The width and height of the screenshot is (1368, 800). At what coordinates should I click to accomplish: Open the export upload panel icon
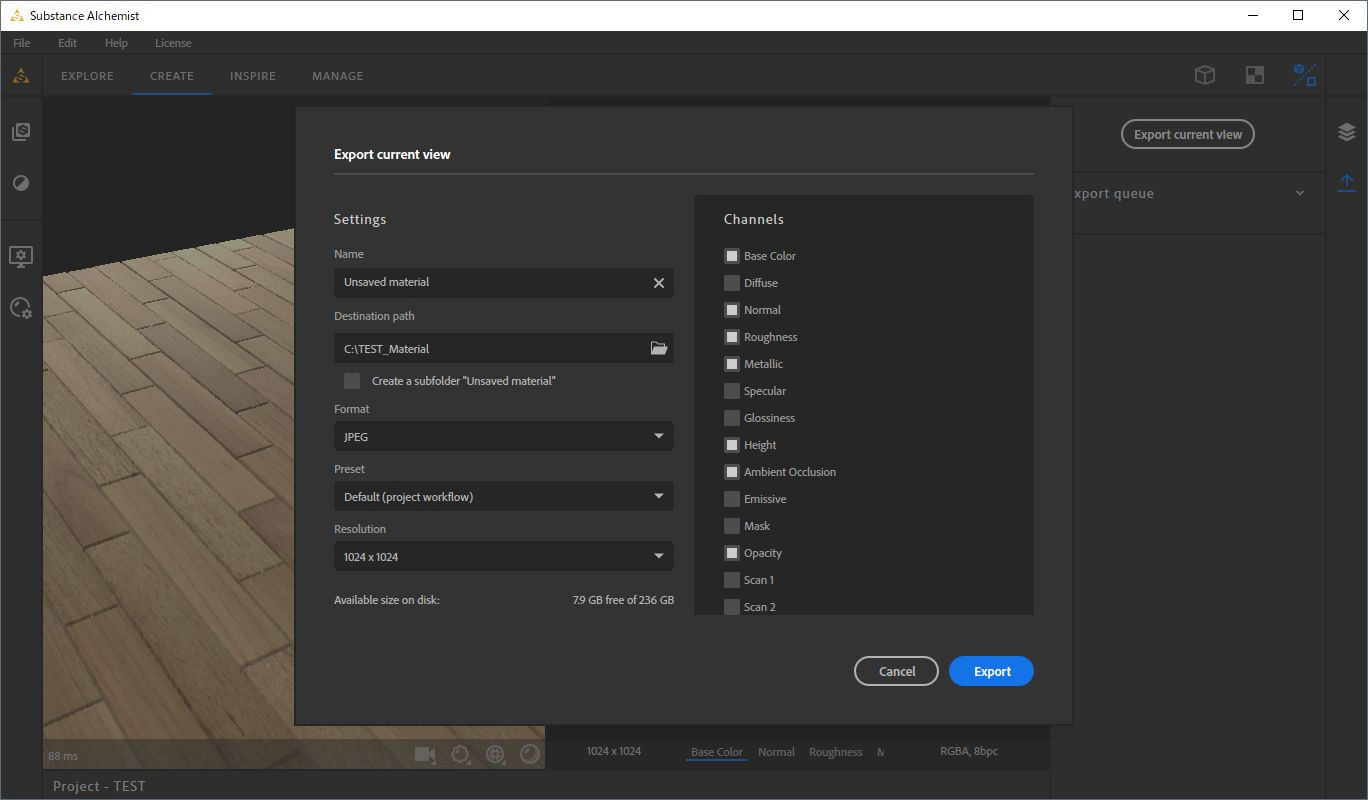click(x=1347, y=182)
